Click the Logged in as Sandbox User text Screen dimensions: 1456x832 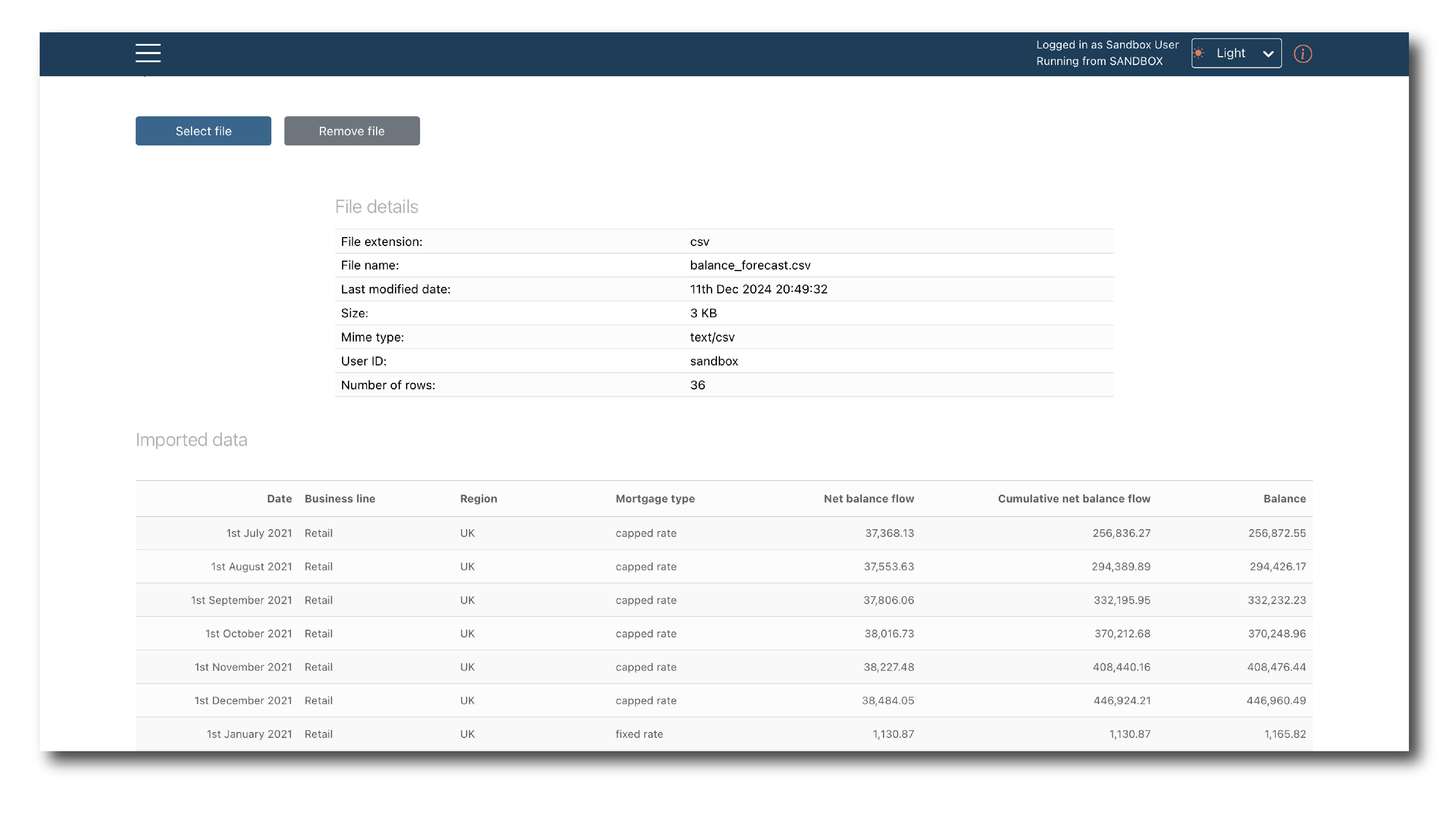(1107, 45)
